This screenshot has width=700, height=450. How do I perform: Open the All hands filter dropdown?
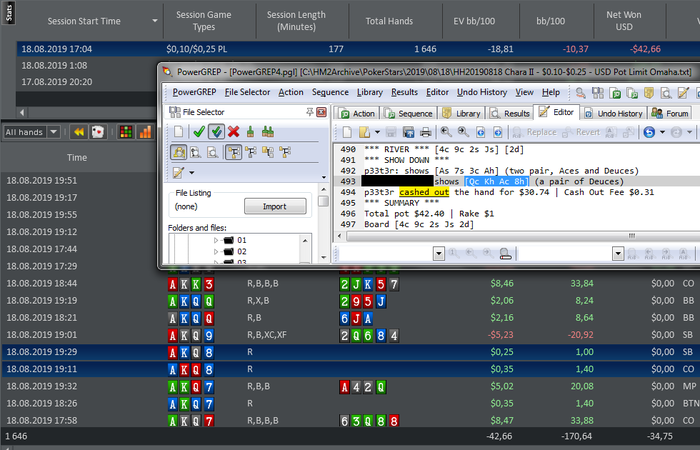(54, 132)
